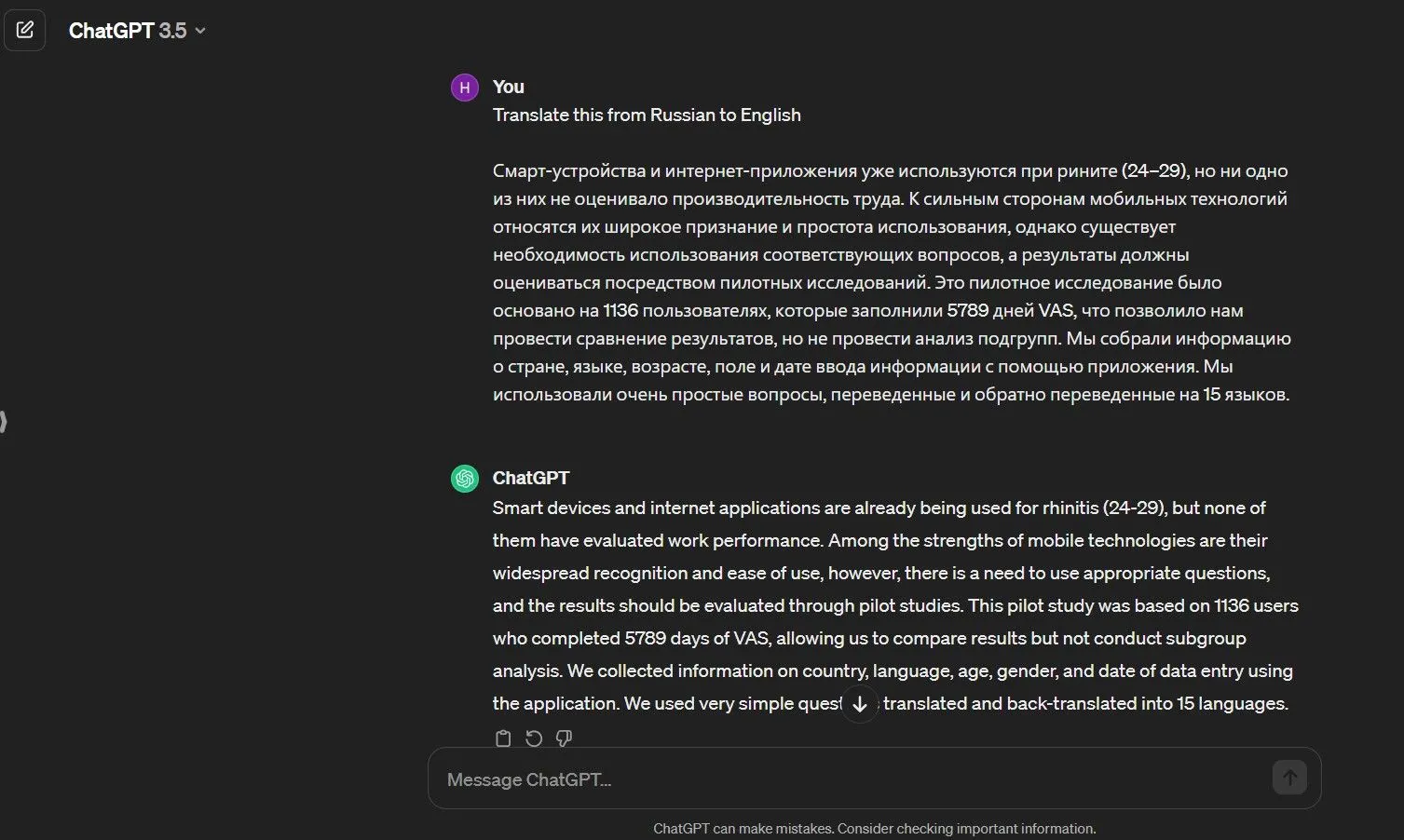Click the Translate this from Russian prompt

point(647,115)
